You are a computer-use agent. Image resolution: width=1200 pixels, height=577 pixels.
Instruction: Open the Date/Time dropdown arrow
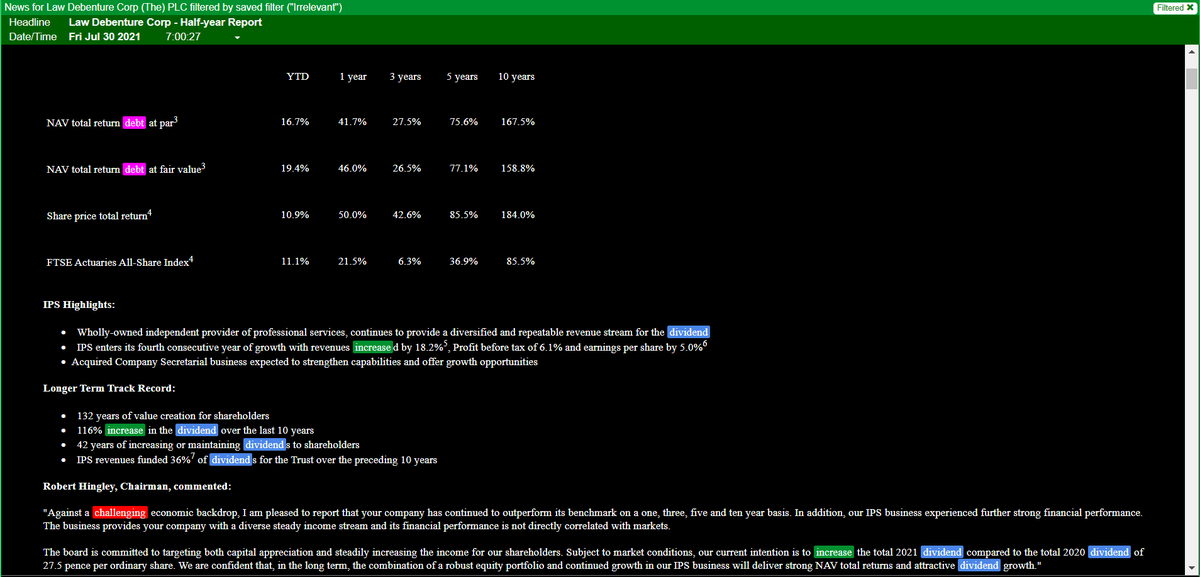237,38
